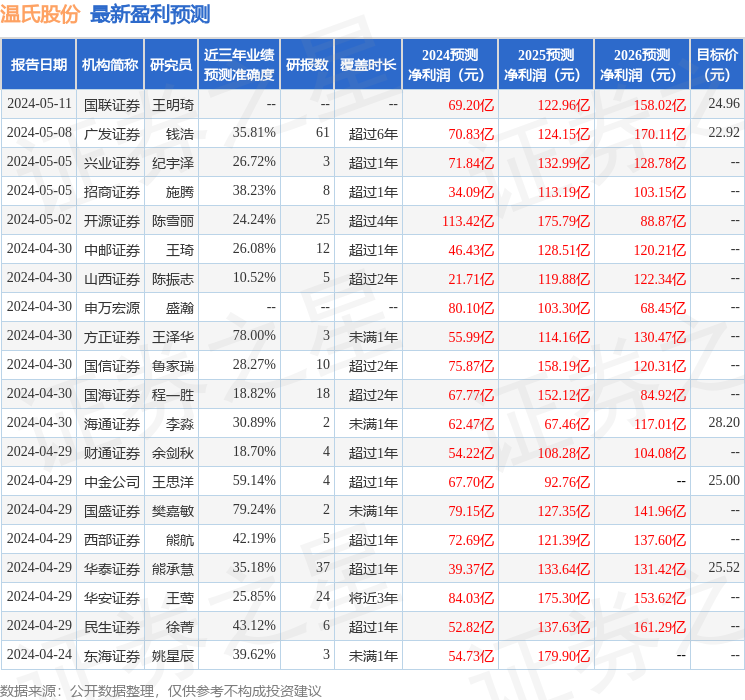The image size is (745, 700).
Task: Click the 东海证券 institution cell
Action: point(112,656)
